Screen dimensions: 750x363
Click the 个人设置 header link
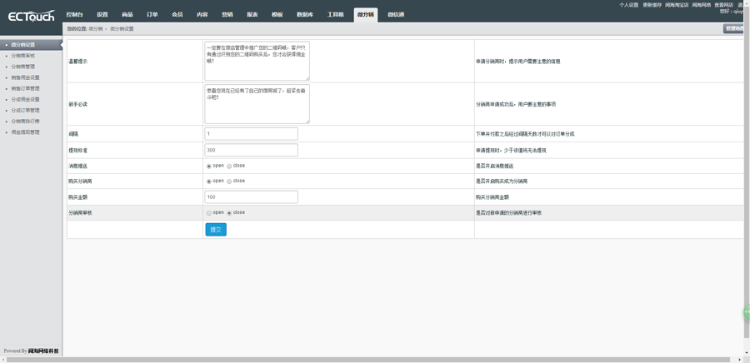tap(629, 5)
